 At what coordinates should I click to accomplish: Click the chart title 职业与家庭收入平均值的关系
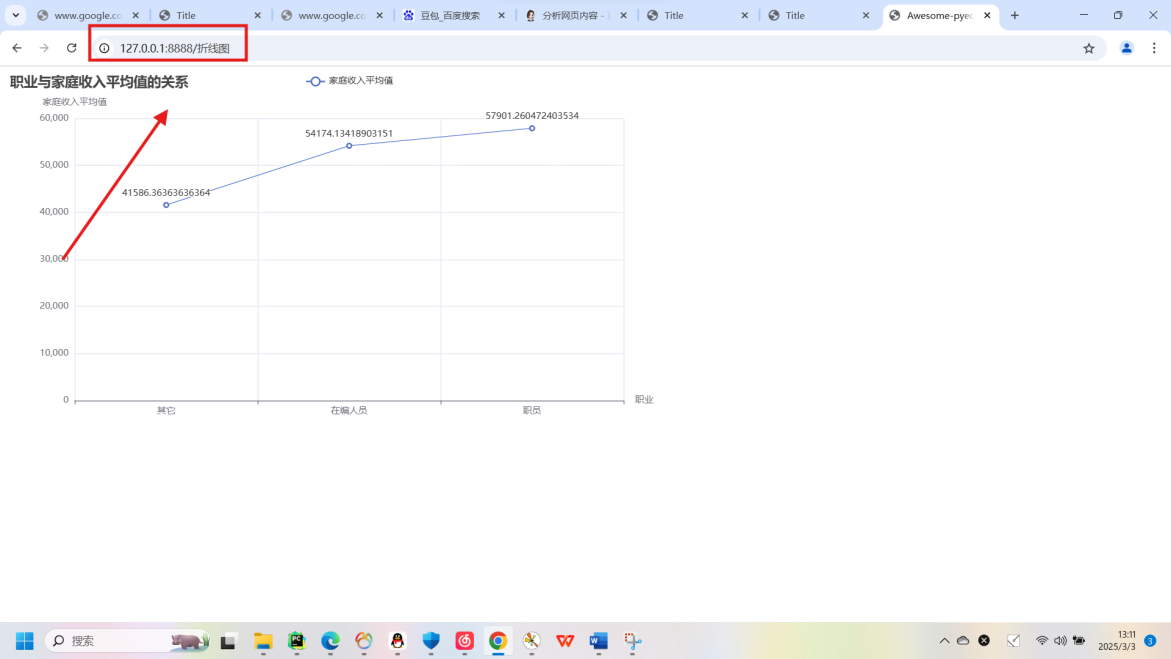[x=99, y=82]
